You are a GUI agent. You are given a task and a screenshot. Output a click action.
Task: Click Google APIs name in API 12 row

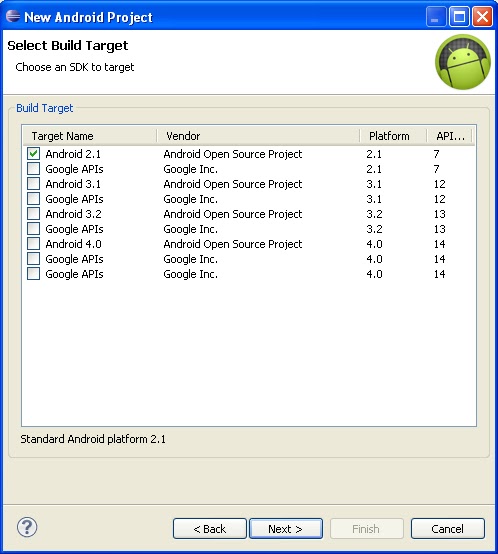74,199
